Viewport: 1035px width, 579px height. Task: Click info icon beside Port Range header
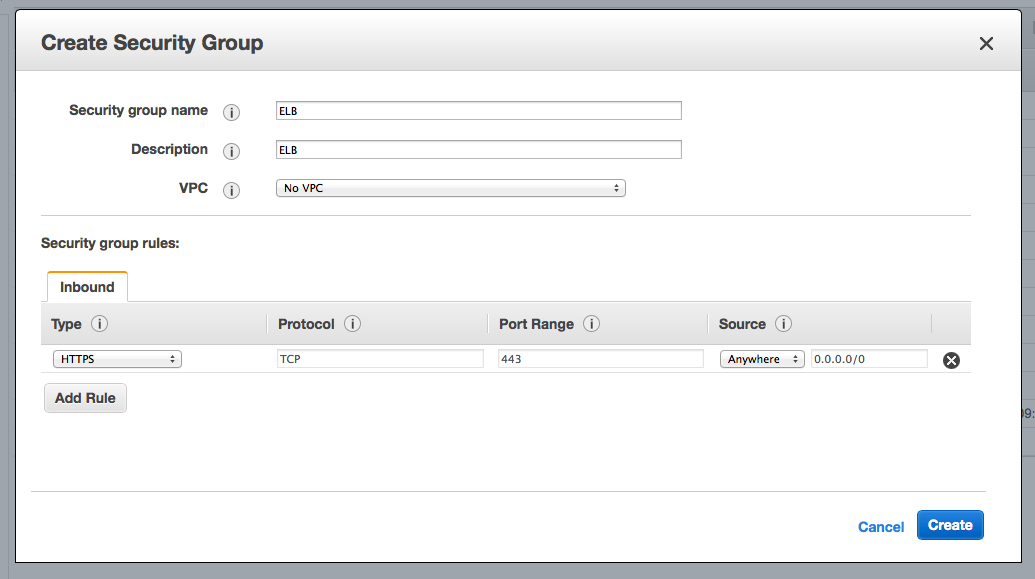(x=591, y=324)
